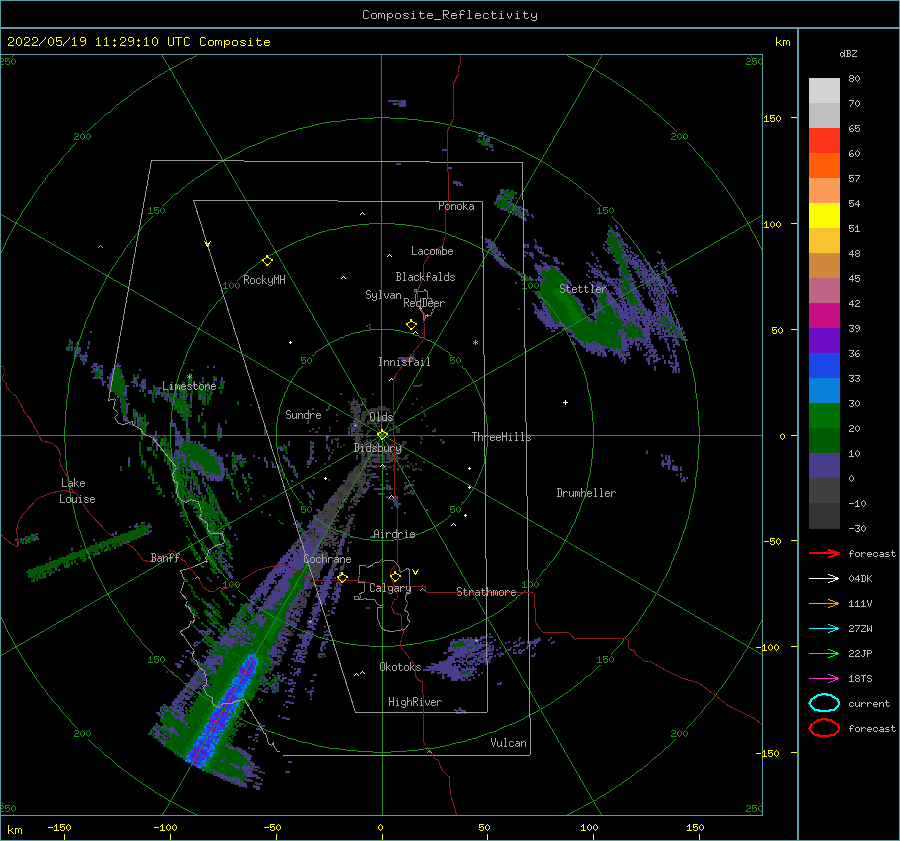Click the white plus marker north of Drumheller
The height and width of the screenshot is (841, 900).
pyautogui.click(x=565, y=402)
